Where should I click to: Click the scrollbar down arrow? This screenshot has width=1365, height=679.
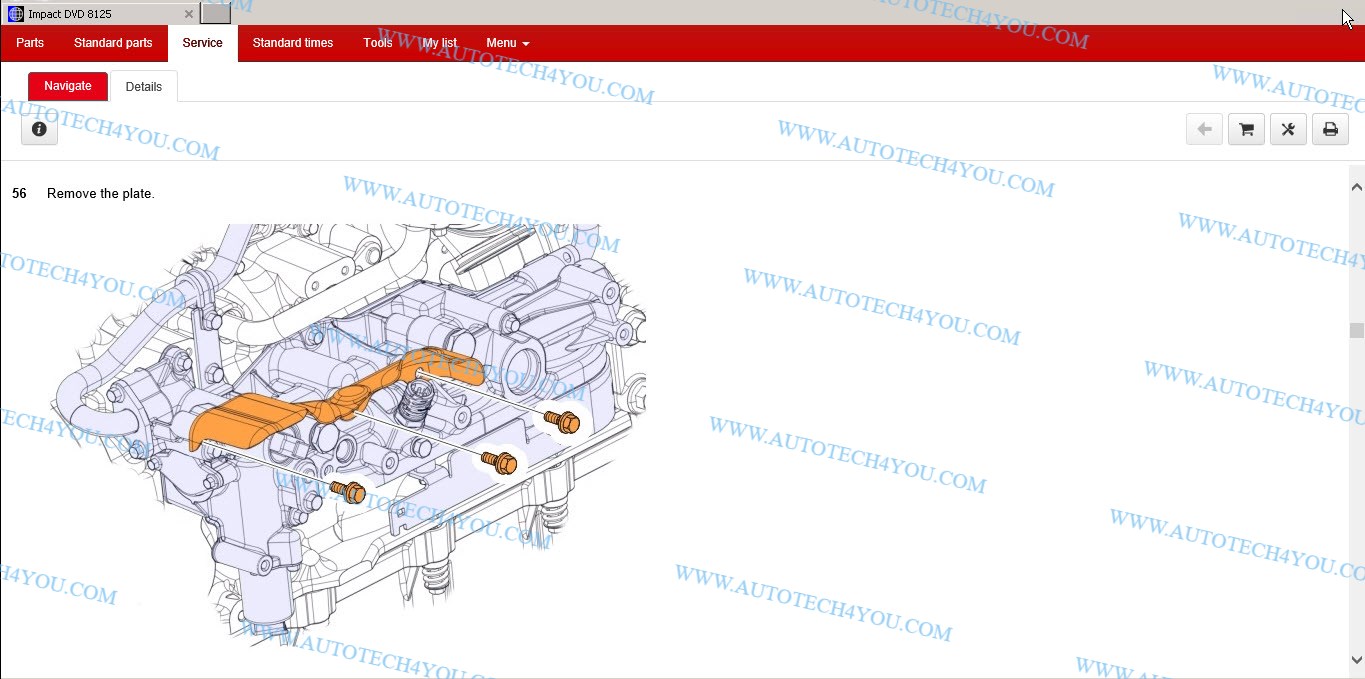(1356, 660)
